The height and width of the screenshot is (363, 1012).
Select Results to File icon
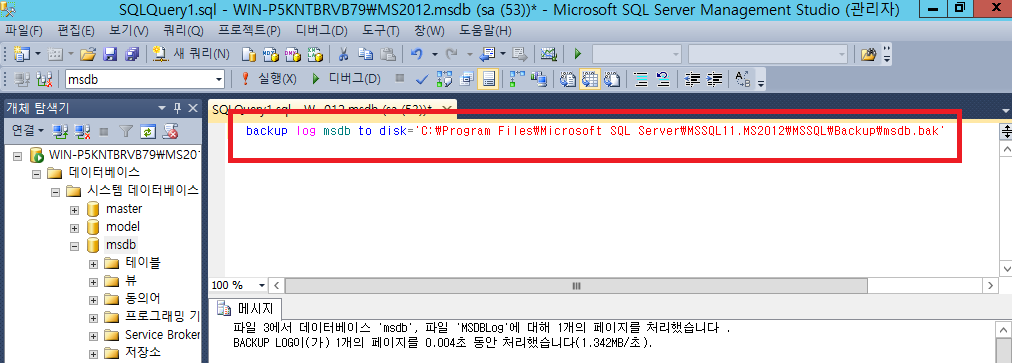(611, 79)
